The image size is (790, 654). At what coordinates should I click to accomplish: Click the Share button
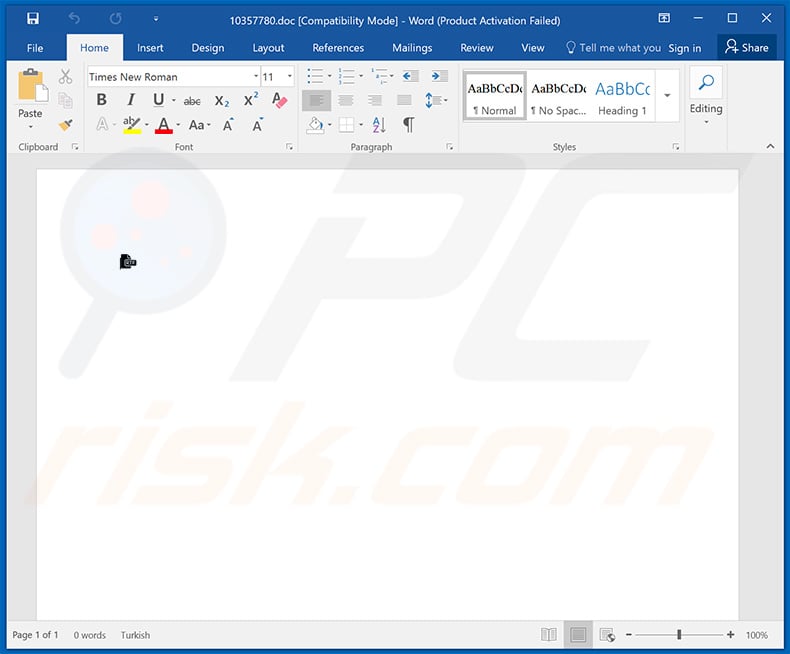click(747, 48)
